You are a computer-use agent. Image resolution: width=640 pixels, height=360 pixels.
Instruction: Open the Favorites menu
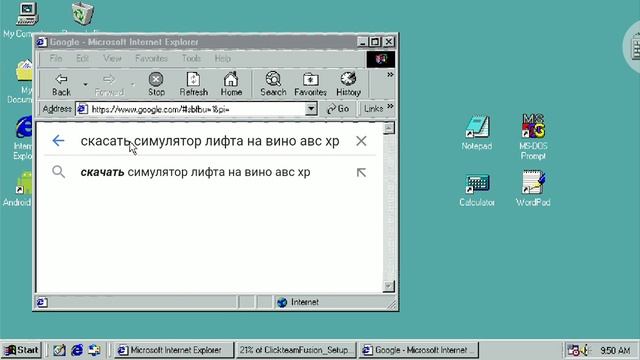[x=151, y=58]
